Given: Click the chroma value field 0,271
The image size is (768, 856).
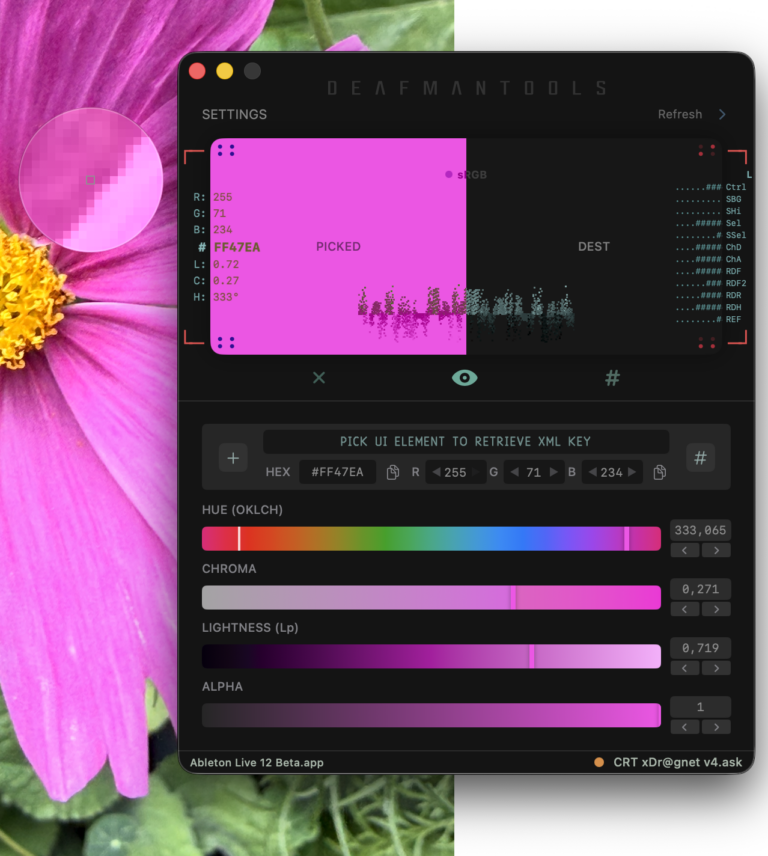Looking at the screenshot, I should coord(700,589).
